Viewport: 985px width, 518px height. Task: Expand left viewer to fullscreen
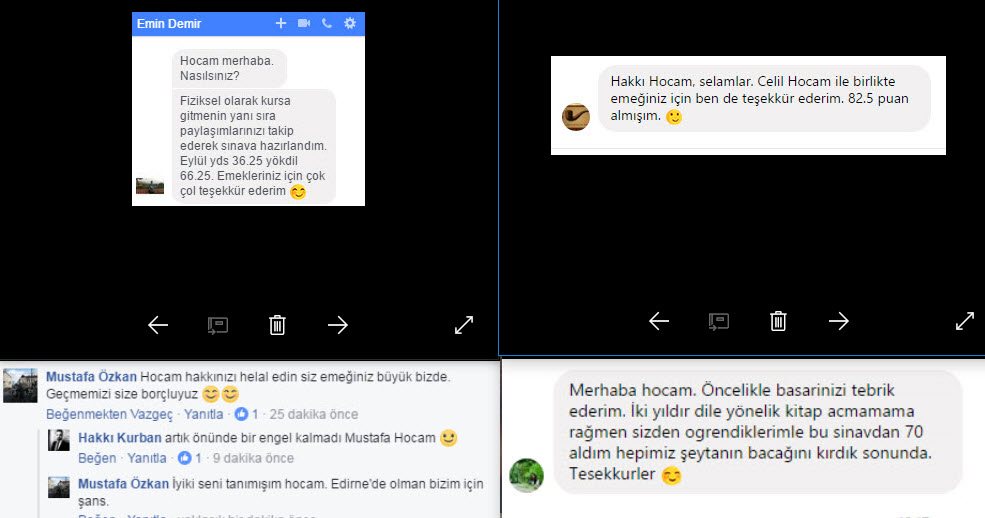pos(464,325)
